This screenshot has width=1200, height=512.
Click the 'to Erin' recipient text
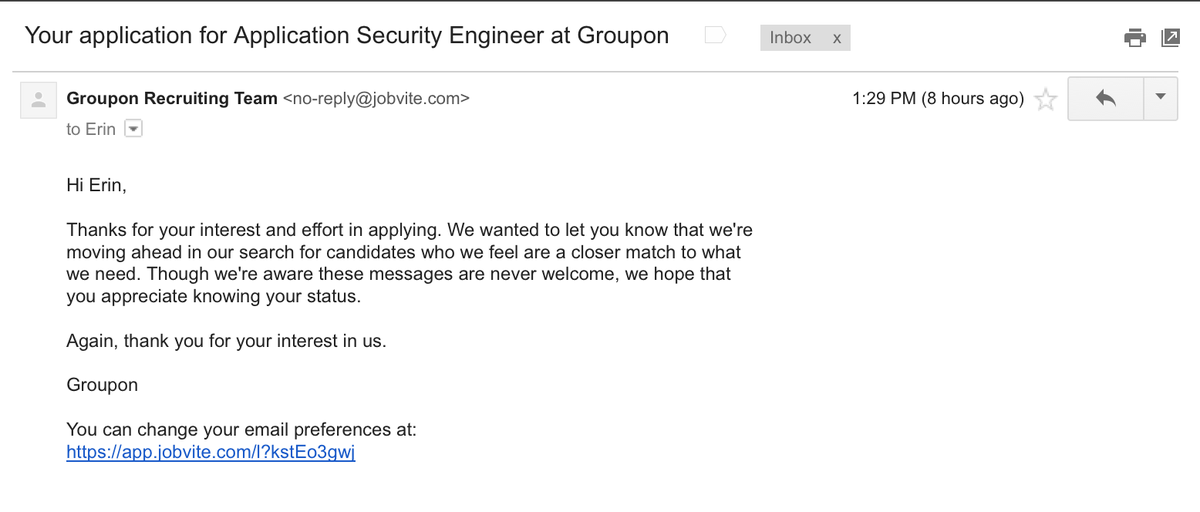coord(91,129)
